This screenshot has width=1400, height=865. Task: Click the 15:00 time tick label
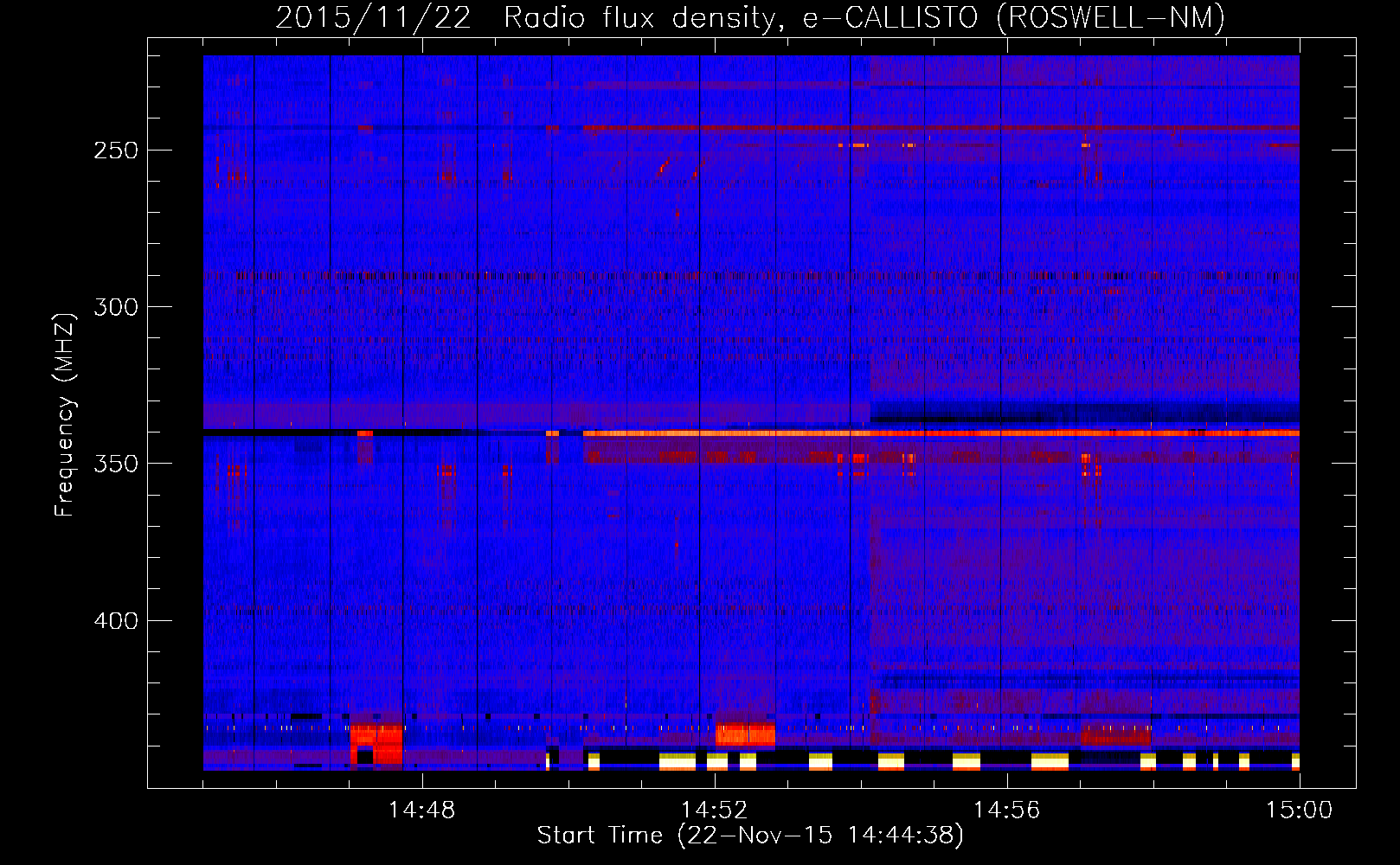click(1299, 811)
